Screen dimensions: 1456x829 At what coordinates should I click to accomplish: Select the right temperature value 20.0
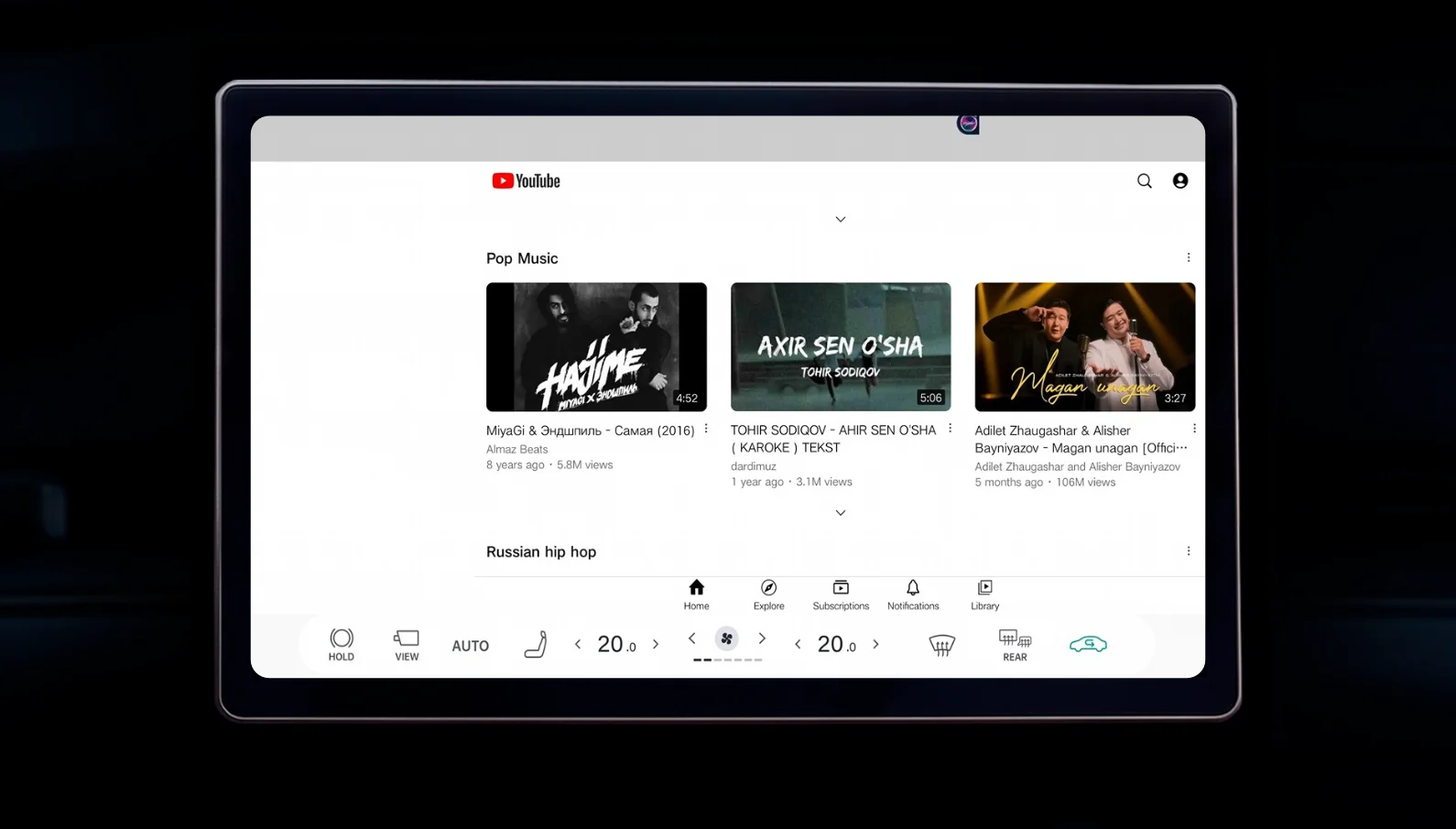836,645
